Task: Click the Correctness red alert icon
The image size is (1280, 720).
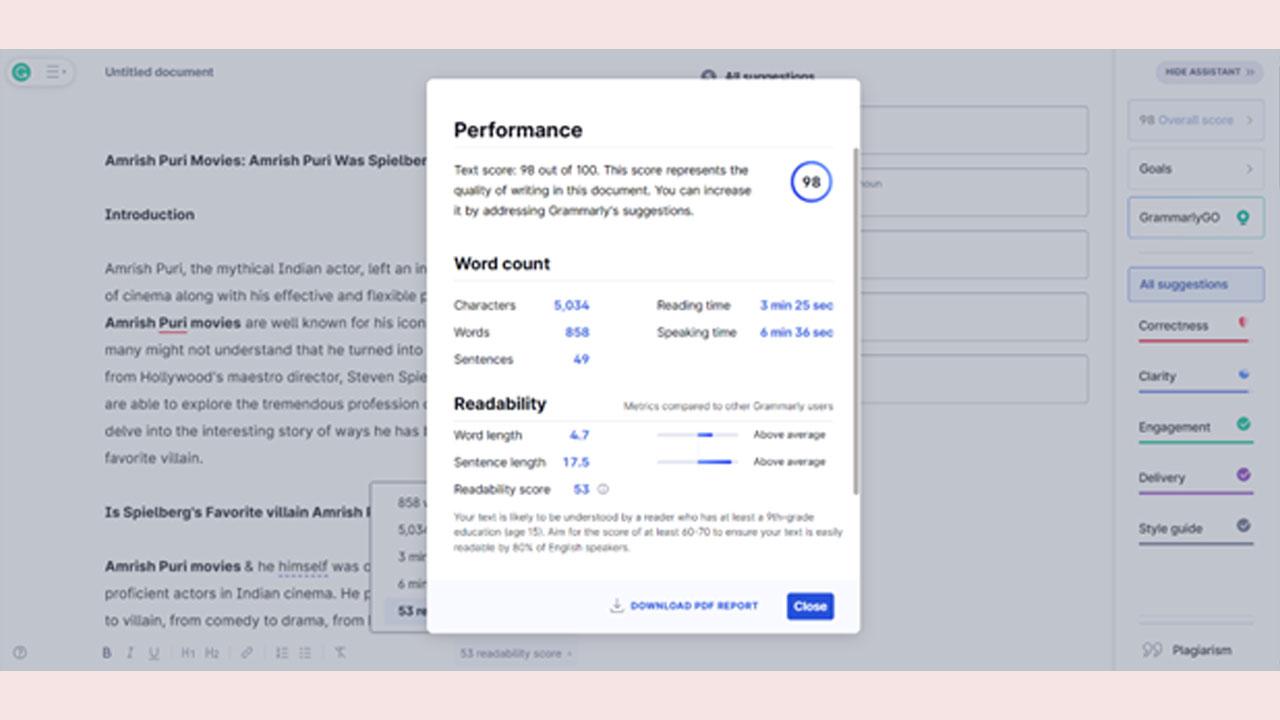Action: point(1243,323)
